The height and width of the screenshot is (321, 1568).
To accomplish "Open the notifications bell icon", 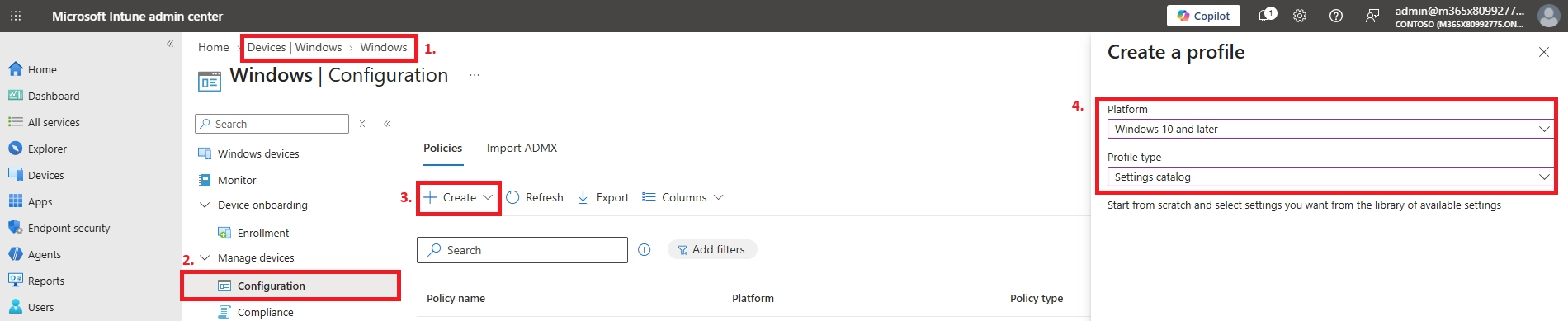I will coord(1266,16).
